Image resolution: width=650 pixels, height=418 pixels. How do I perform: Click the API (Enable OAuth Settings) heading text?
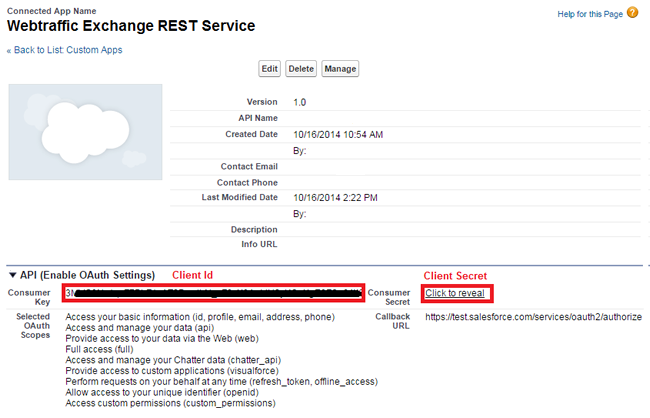87,275
